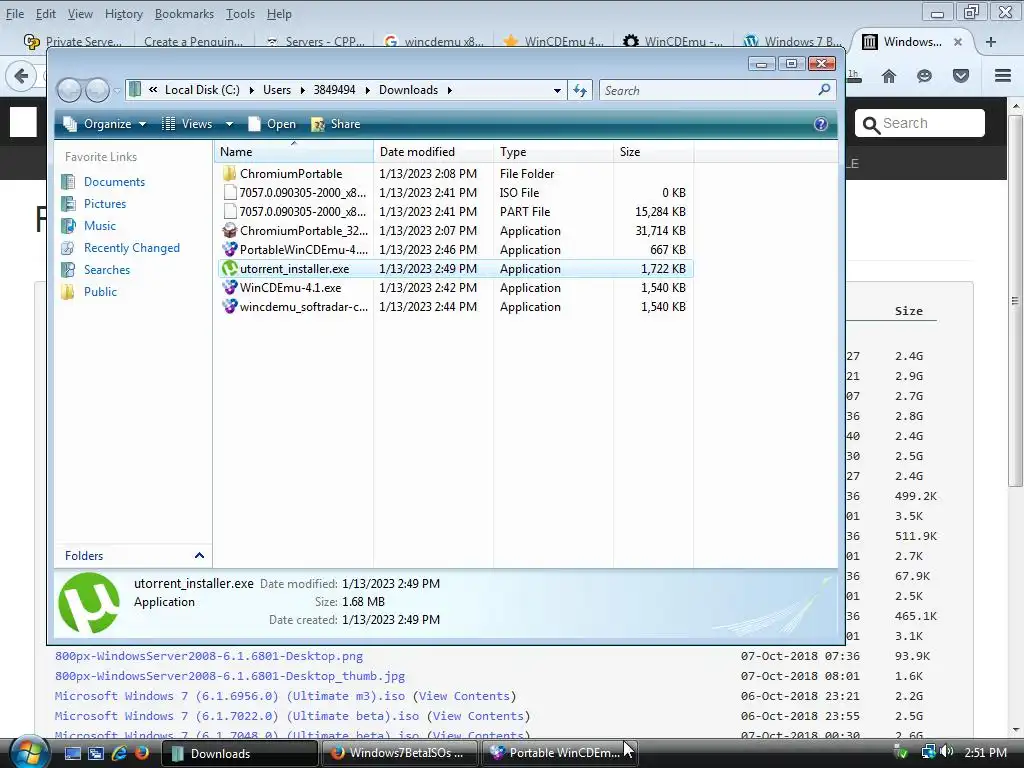
Task: Launch Internet Explorer from quick launch
Action: click(120, 753)
